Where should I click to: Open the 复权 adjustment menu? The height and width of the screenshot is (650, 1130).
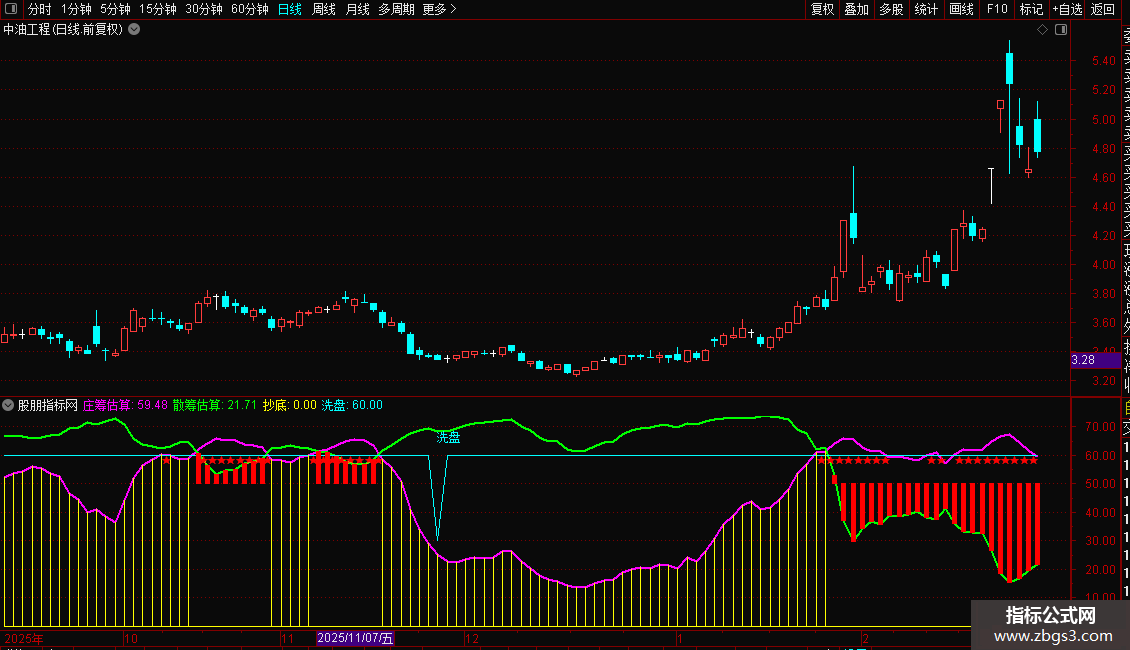tap(822, 10)
